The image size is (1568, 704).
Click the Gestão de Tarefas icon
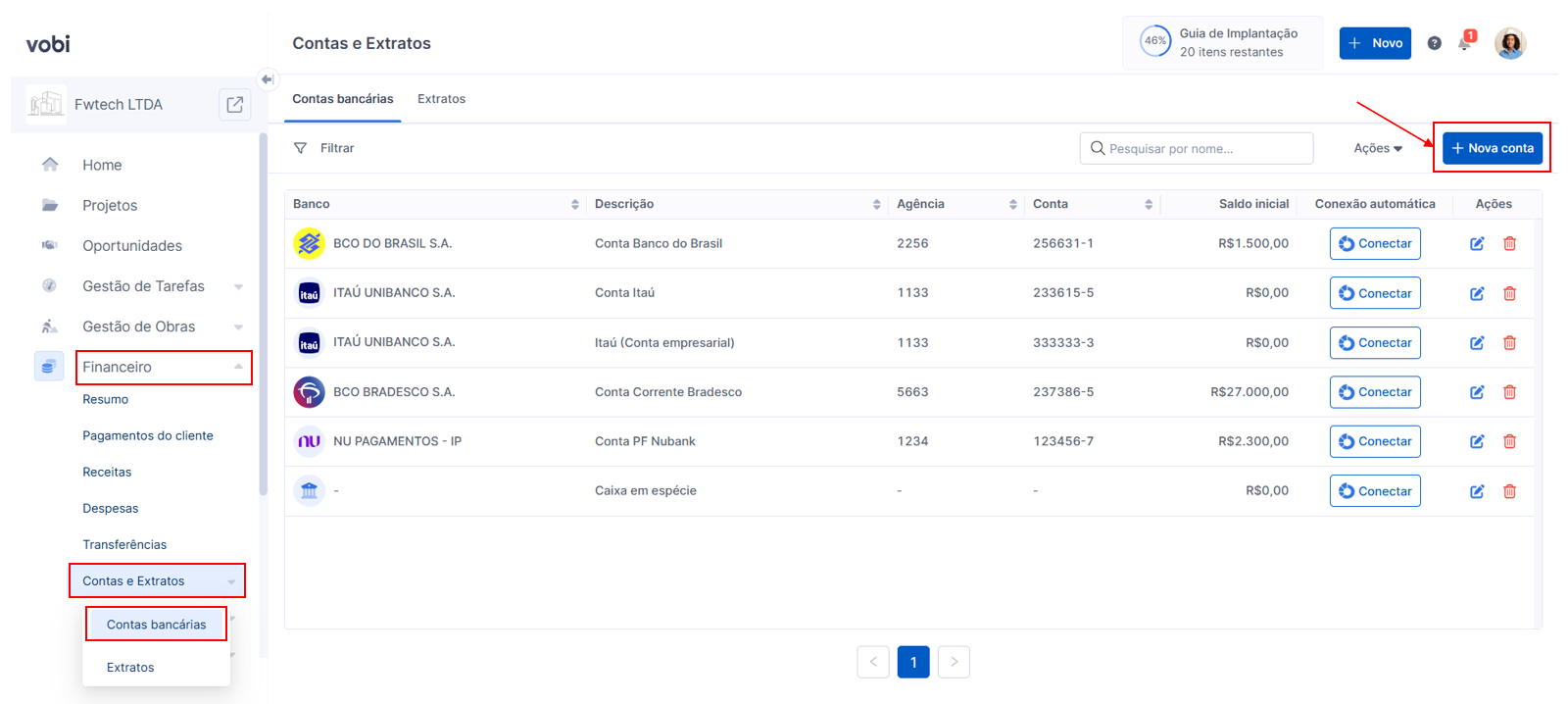coord(50,285)
